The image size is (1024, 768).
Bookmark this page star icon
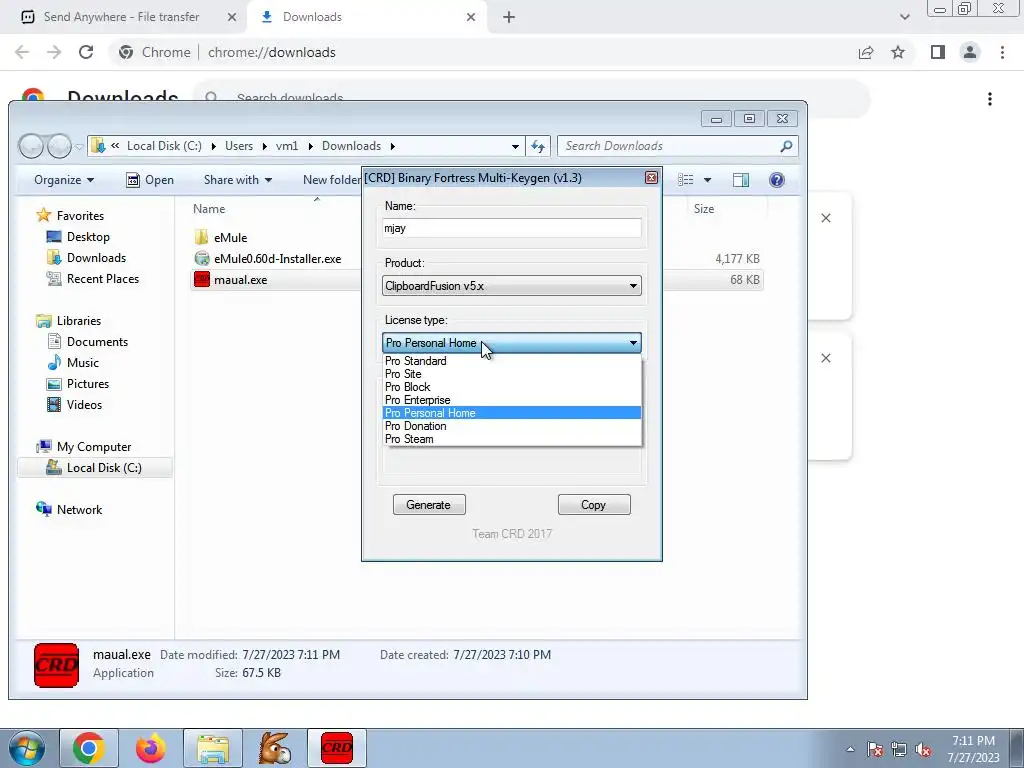click(898, 52)
